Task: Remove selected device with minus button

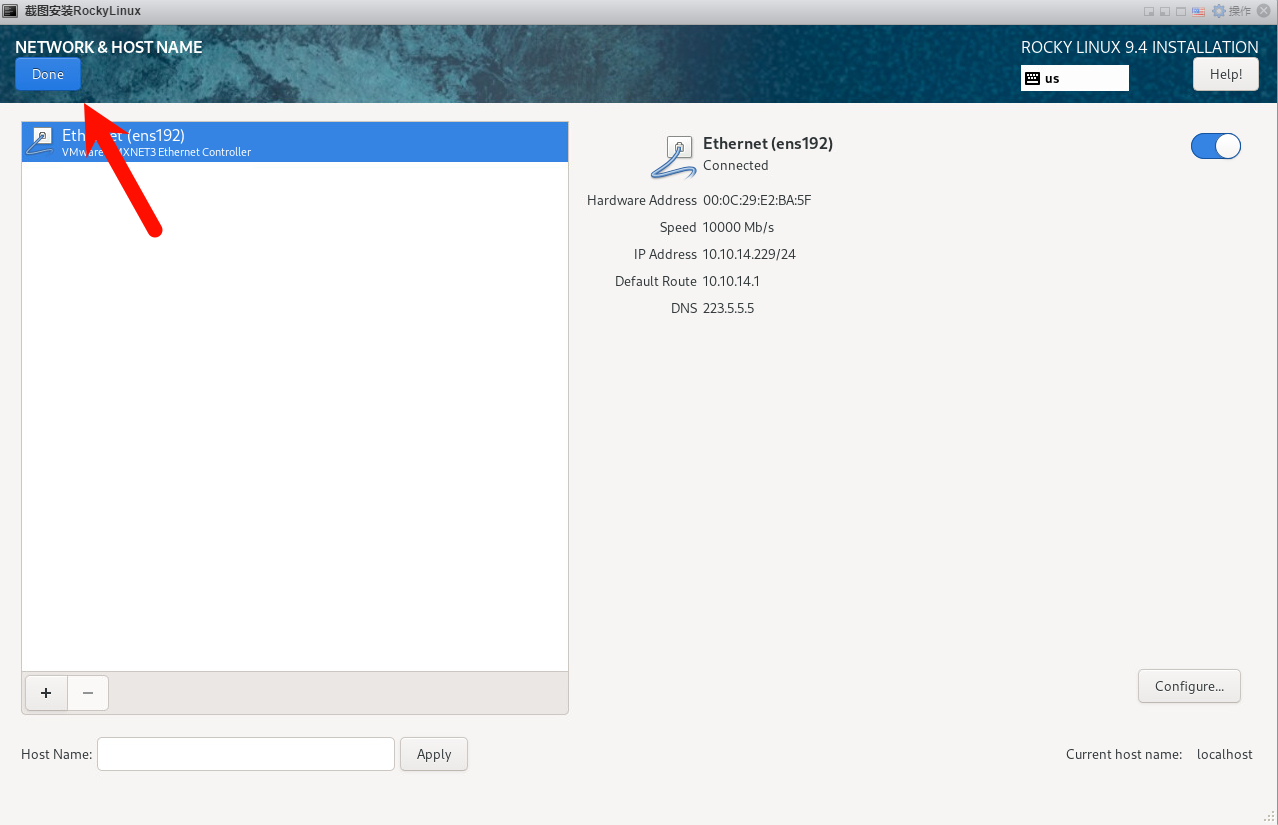Action: pyautogui.click(x=88, y=693)
